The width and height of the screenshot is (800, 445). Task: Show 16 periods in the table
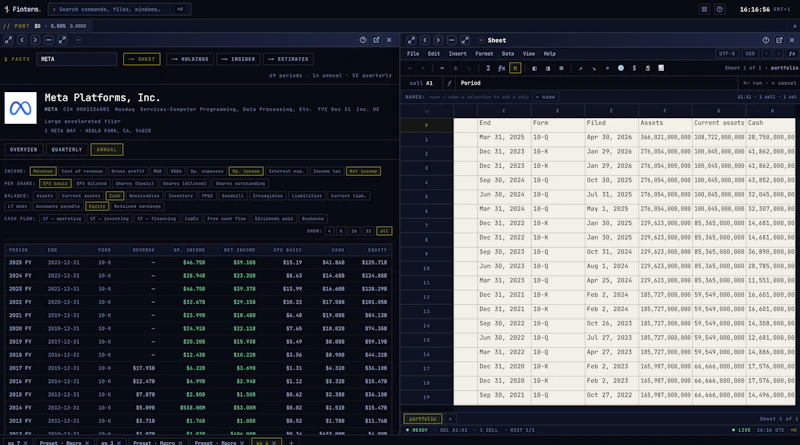click(354, 231)
